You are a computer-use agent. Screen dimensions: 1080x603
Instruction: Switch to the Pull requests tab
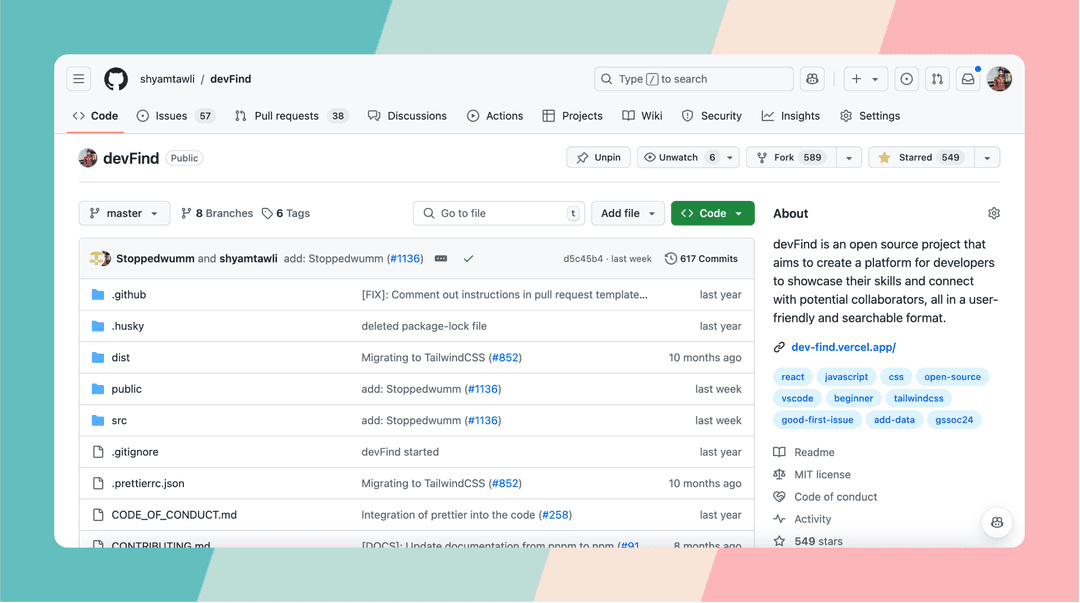(291, 116)
